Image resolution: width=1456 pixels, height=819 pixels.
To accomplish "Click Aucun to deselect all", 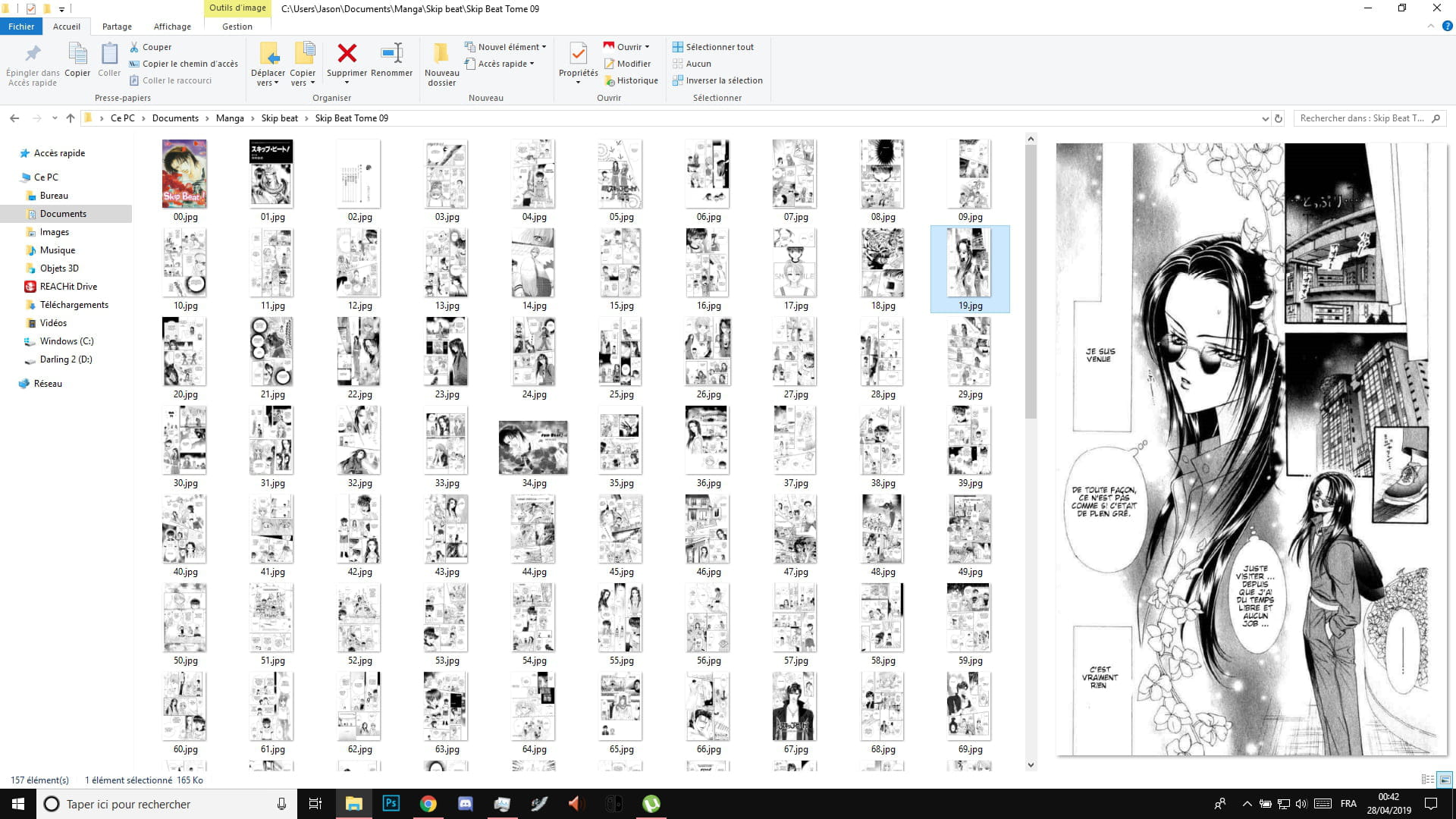I will click(x=692, y=64).
